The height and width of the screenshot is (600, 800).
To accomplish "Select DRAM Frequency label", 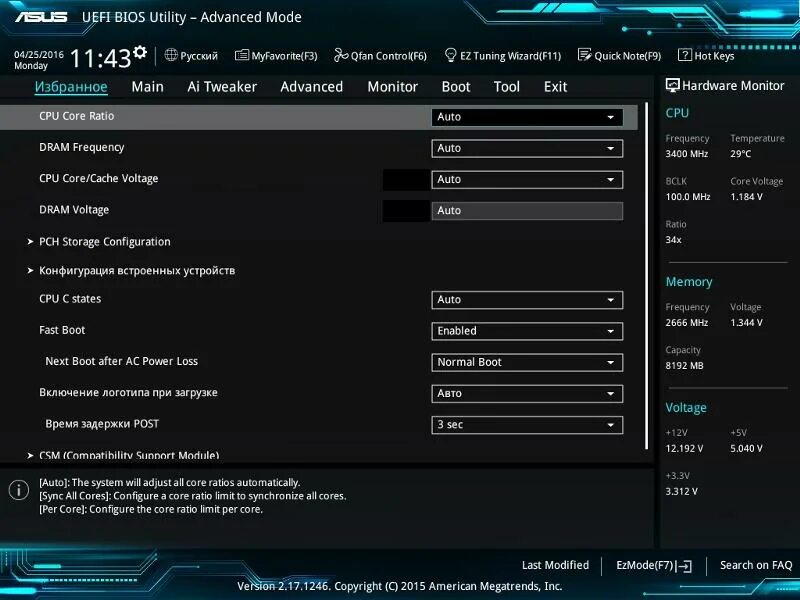I will (x=82, y=147).
